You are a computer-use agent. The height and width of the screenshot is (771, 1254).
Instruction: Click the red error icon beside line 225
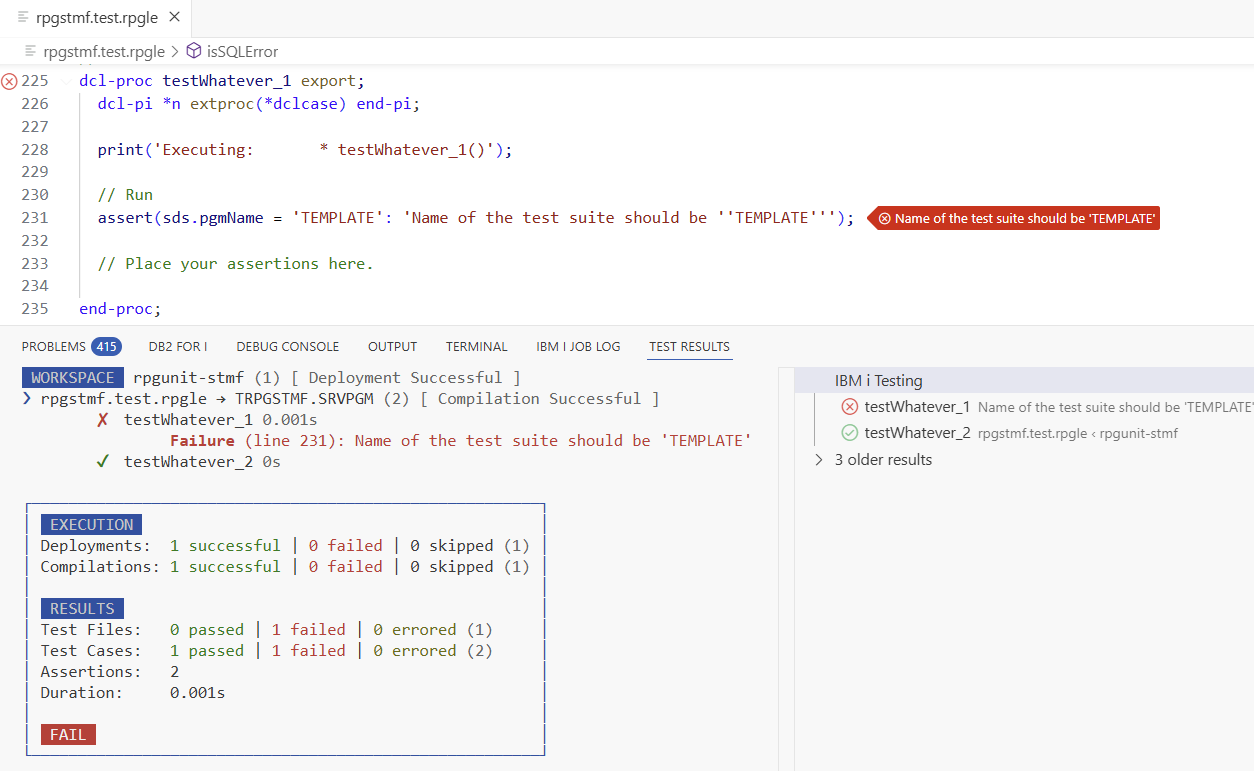click(x=9, y=81)
